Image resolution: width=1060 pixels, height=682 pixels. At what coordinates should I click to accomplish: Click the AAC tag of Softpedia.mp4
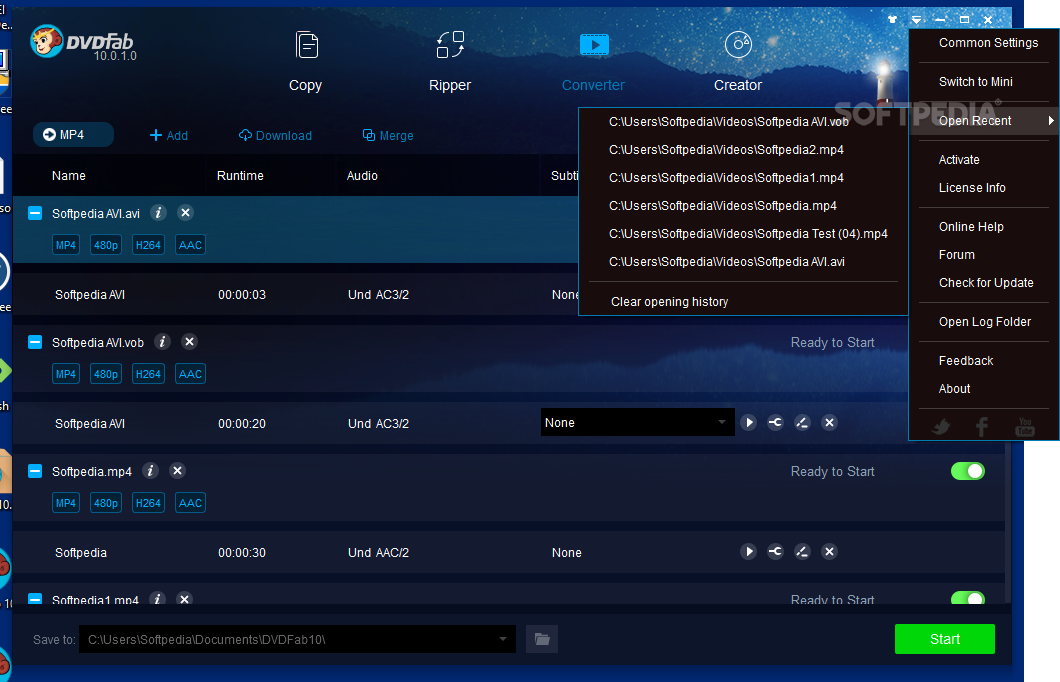coord(190,503)
